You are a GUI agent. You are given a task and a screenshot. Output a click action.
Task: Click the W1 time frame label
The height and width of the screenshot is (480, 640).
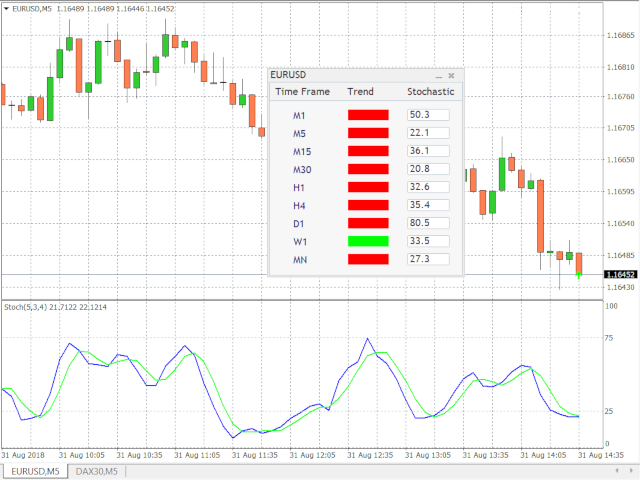click(300, 242)
